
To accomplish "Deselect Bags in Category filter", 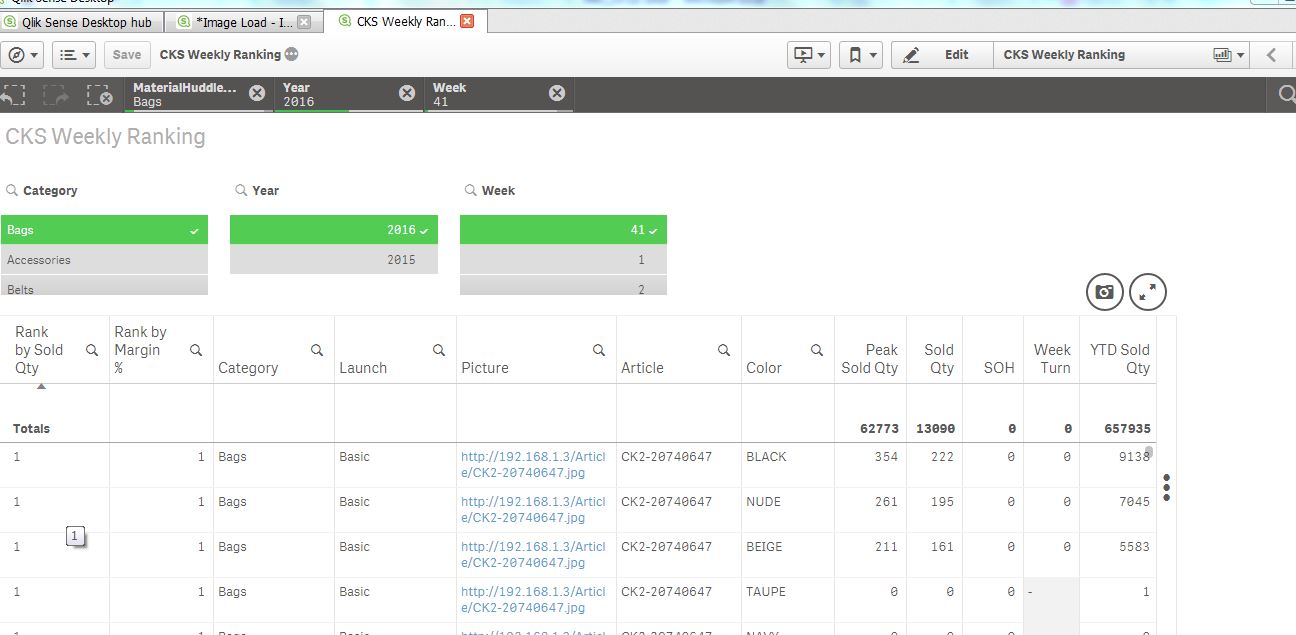I will (104, 230).
